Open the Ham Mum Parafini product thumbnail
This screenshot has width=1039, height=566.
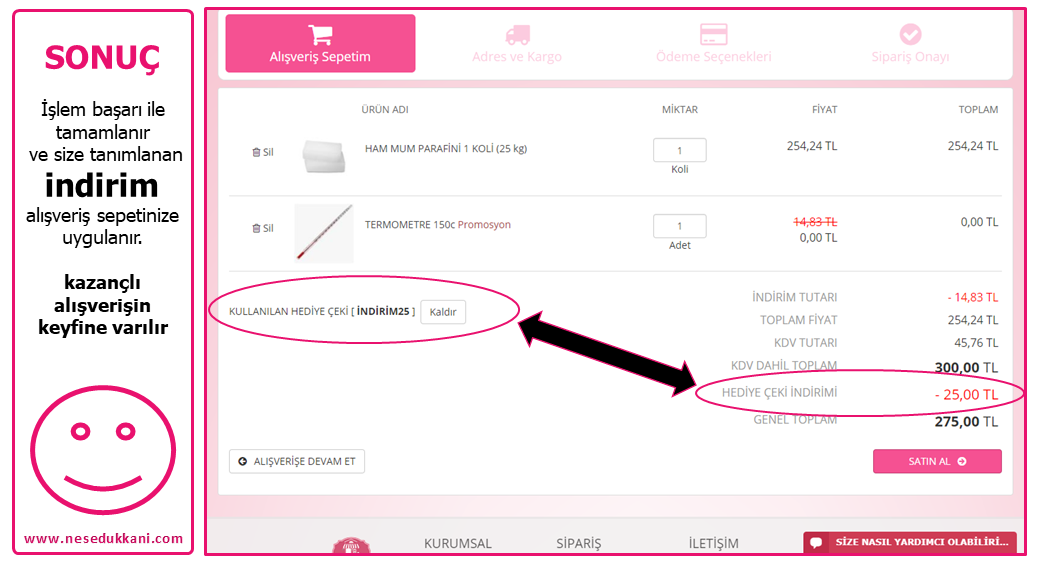click(x=323, y=155)
